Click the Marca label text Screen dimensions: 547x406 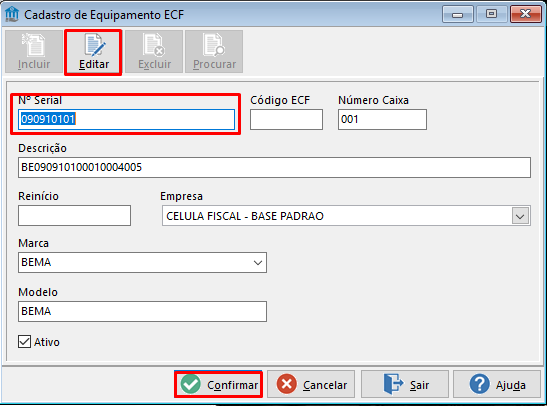(x=33, y=243)
